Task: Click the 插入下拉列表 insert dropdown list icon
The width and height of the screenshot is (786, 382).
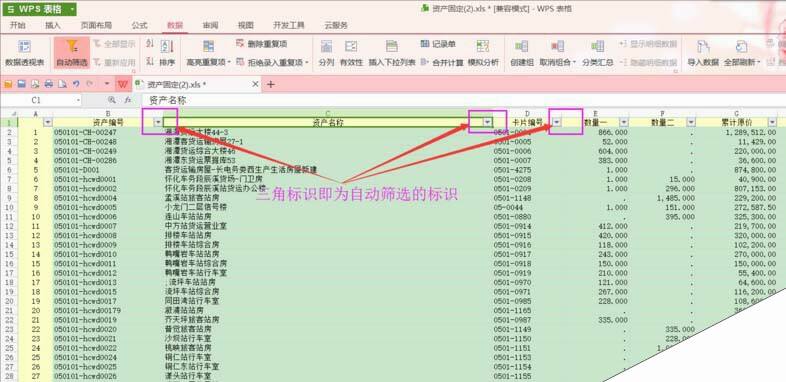Action: pos(391,47)
